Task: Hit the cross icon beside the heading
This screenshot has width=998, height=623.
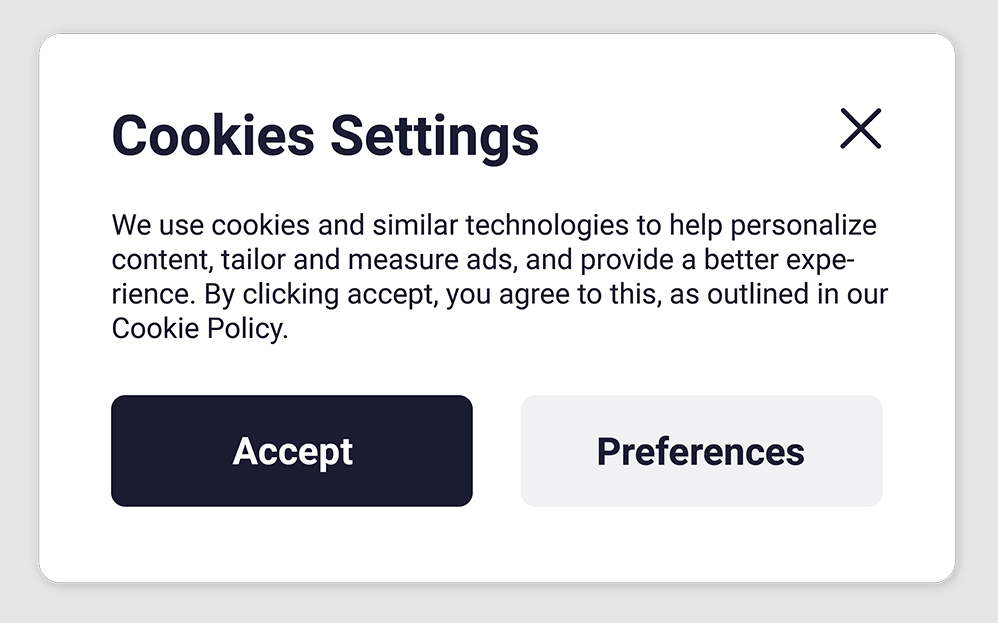Action: pos(860,129)
